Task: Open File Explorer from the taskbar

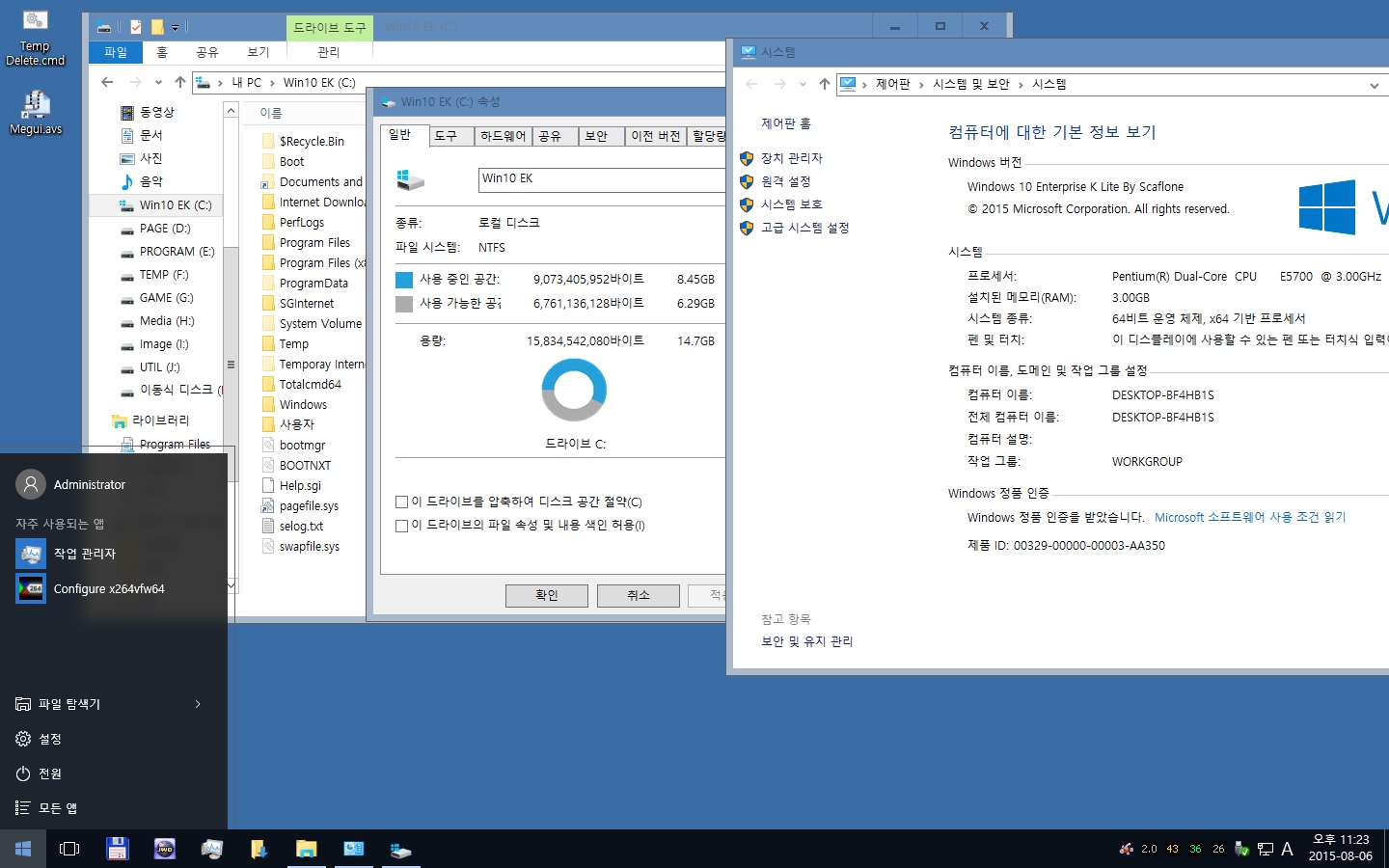Action: pyautogui.click(x=306, y=849)
